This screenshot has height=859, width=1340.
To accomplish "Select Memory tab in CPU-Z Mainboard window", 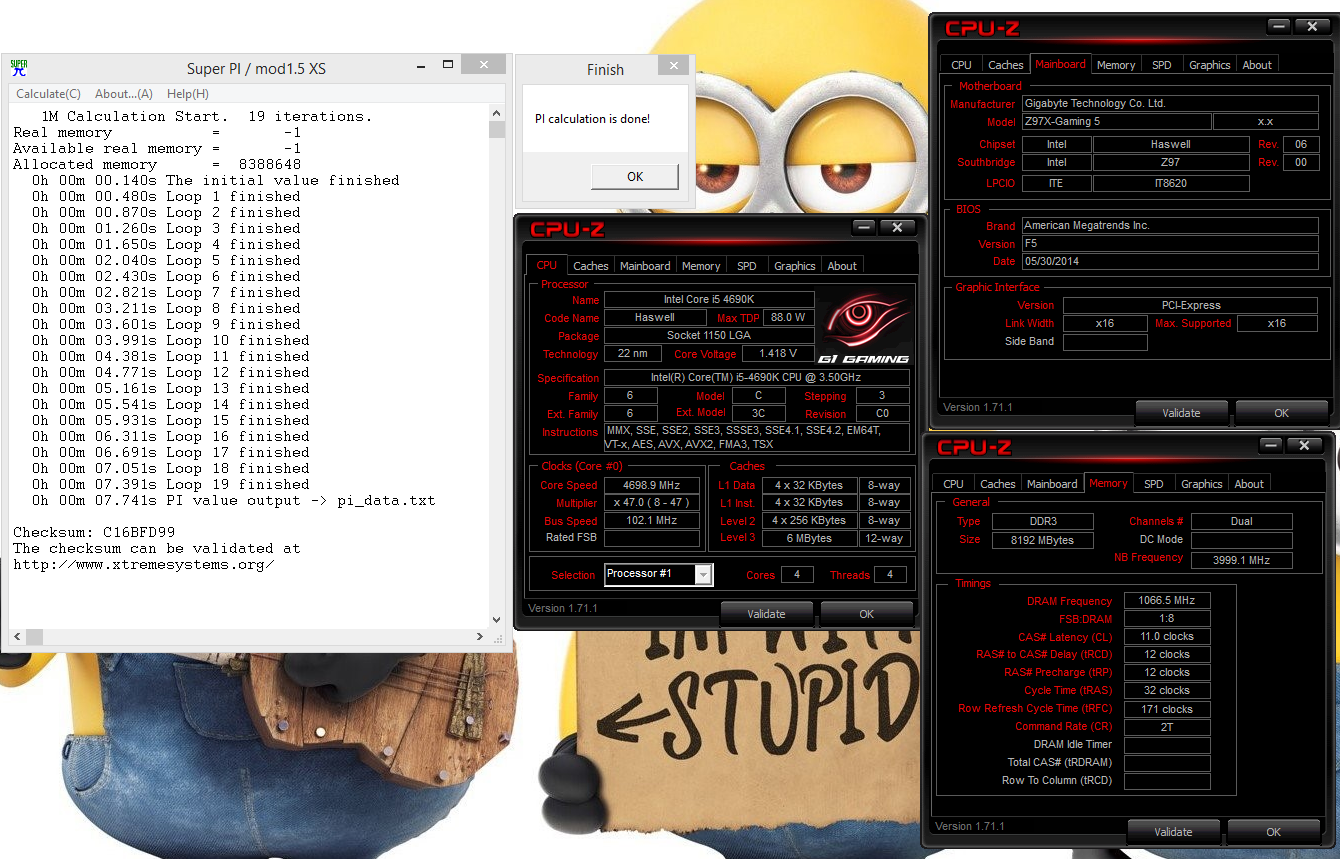I will point(1116,65).
